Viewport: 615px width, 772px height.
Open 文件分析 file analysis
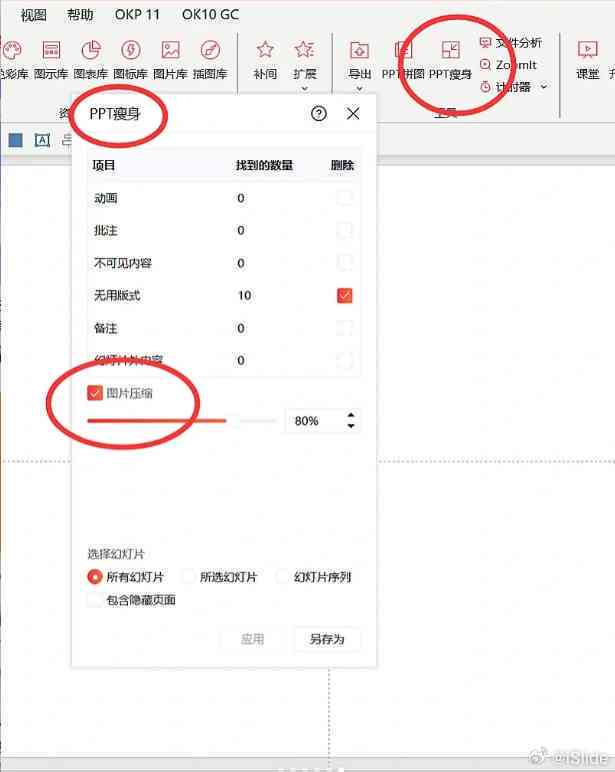(x=511, y=43)
